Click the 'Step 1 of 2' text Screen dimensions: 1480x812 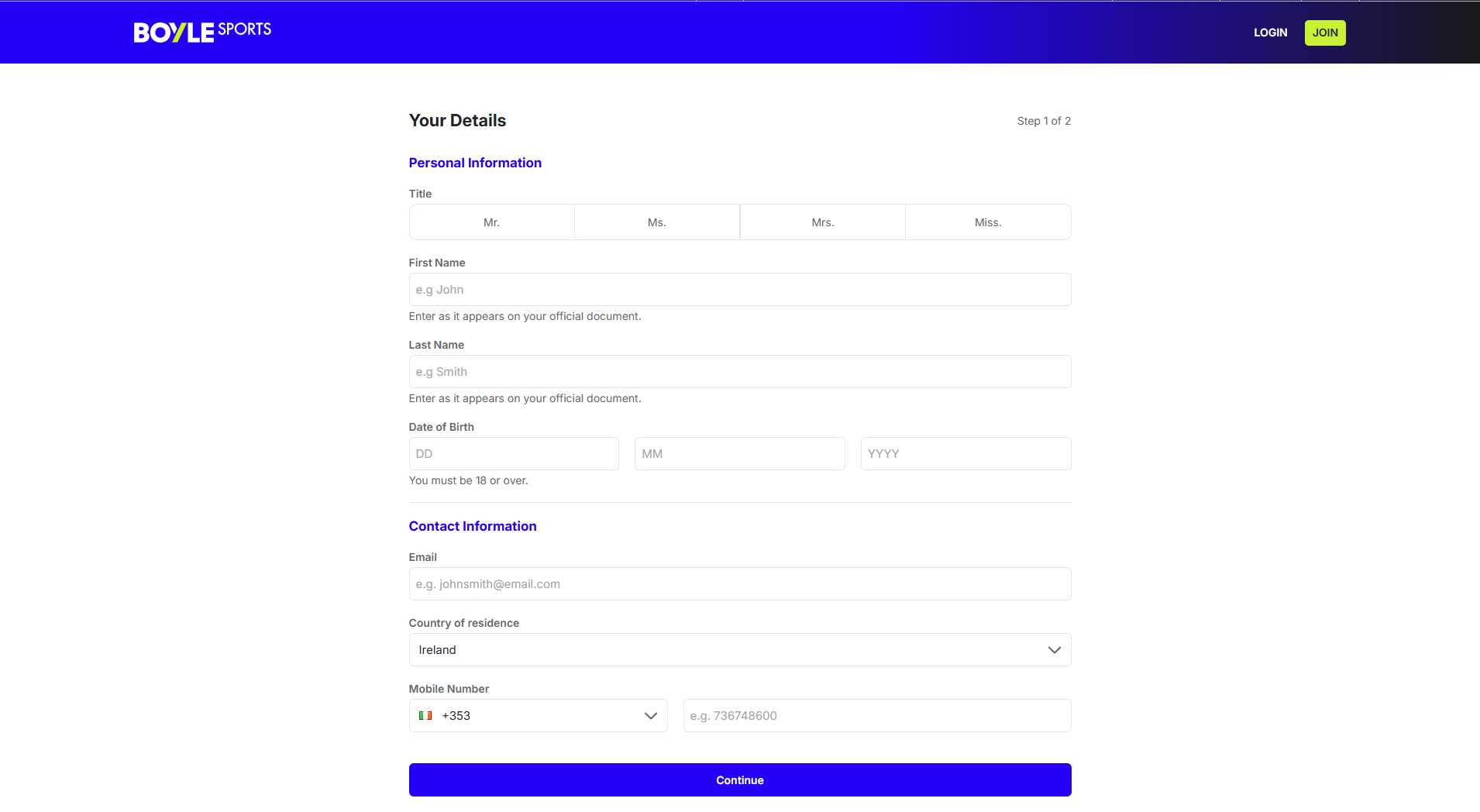tap(1044, 121)
